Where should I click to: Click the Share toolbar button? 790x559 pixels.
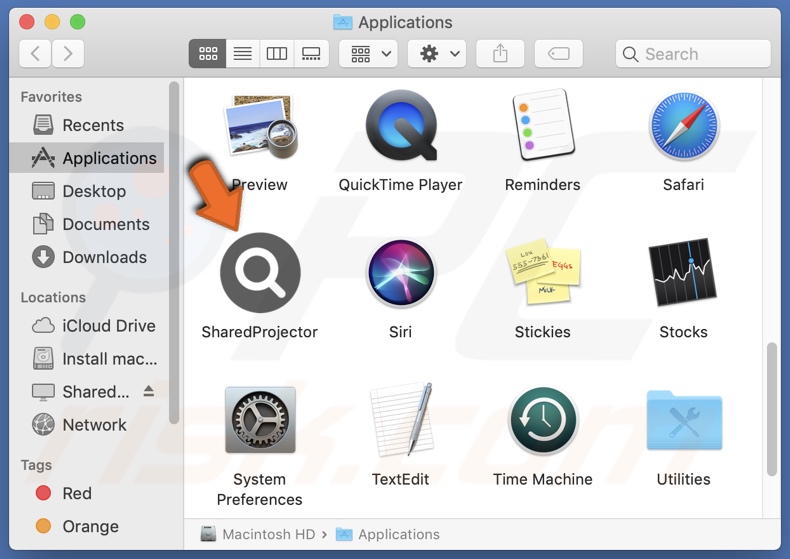pos(500,53)
